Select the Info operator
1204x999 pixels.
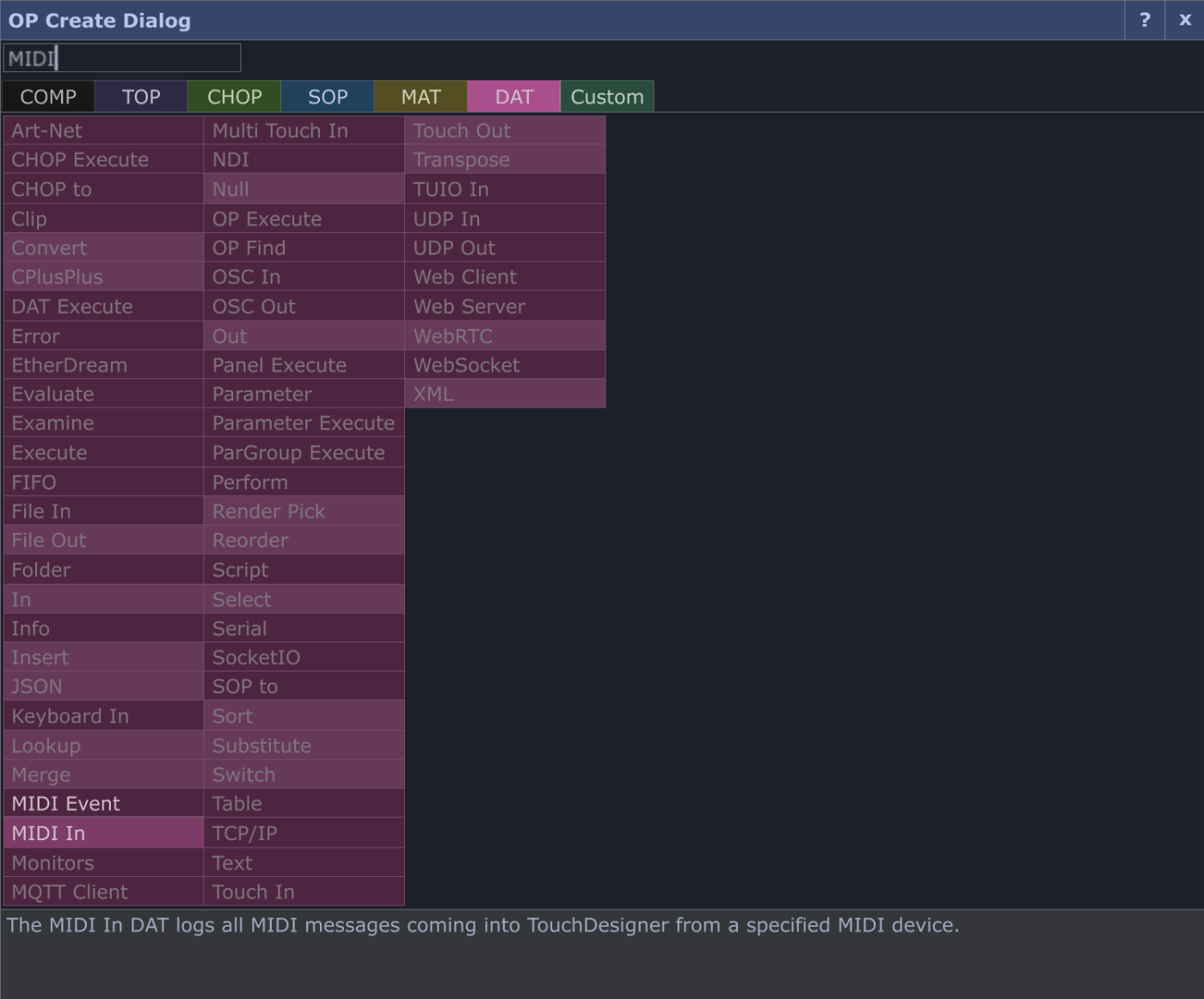click(x=103, y=628)
